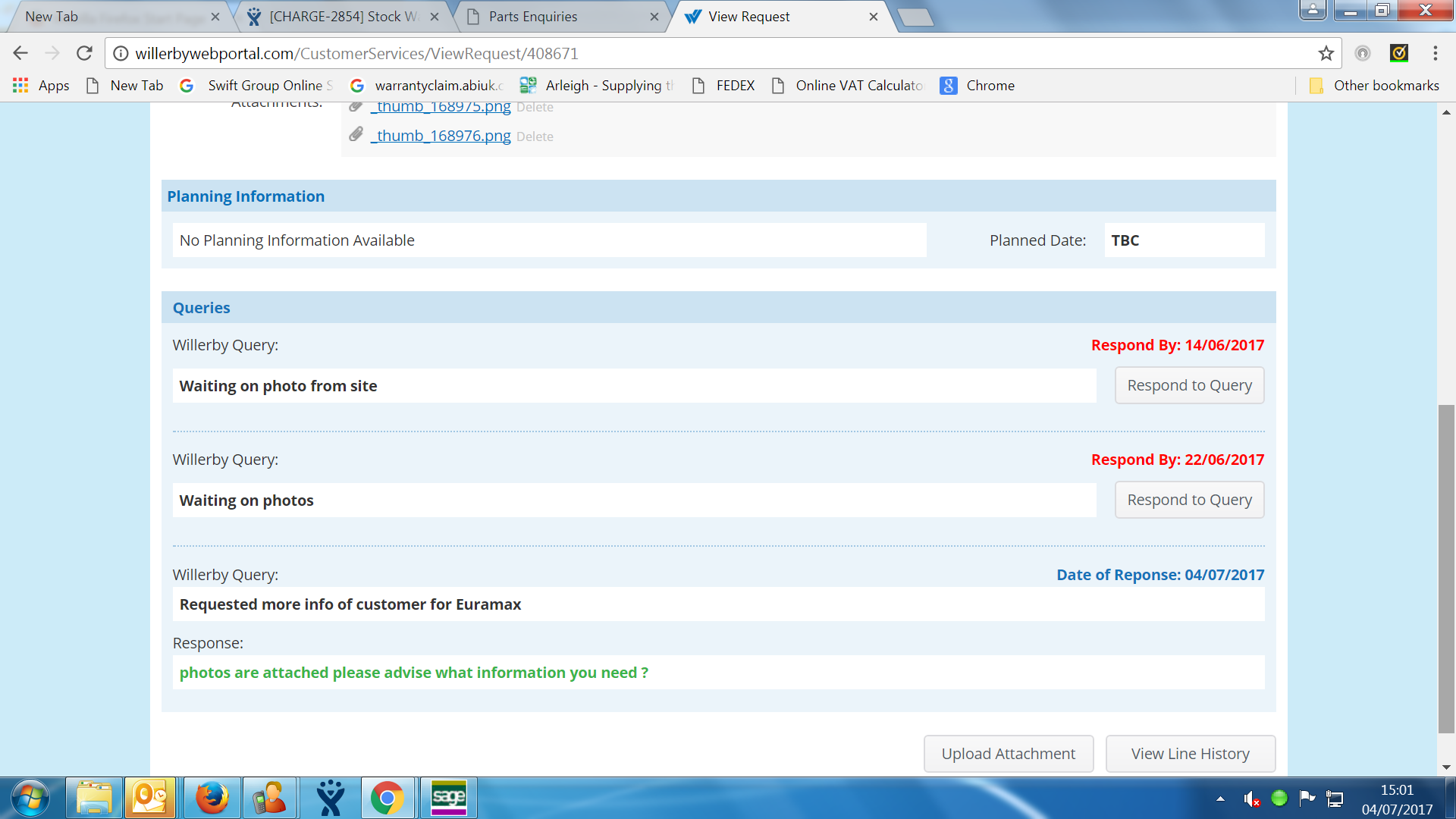Click the site information icon in address bar
The height and width of the screenshot is (819, 1456).
point(121,53)
